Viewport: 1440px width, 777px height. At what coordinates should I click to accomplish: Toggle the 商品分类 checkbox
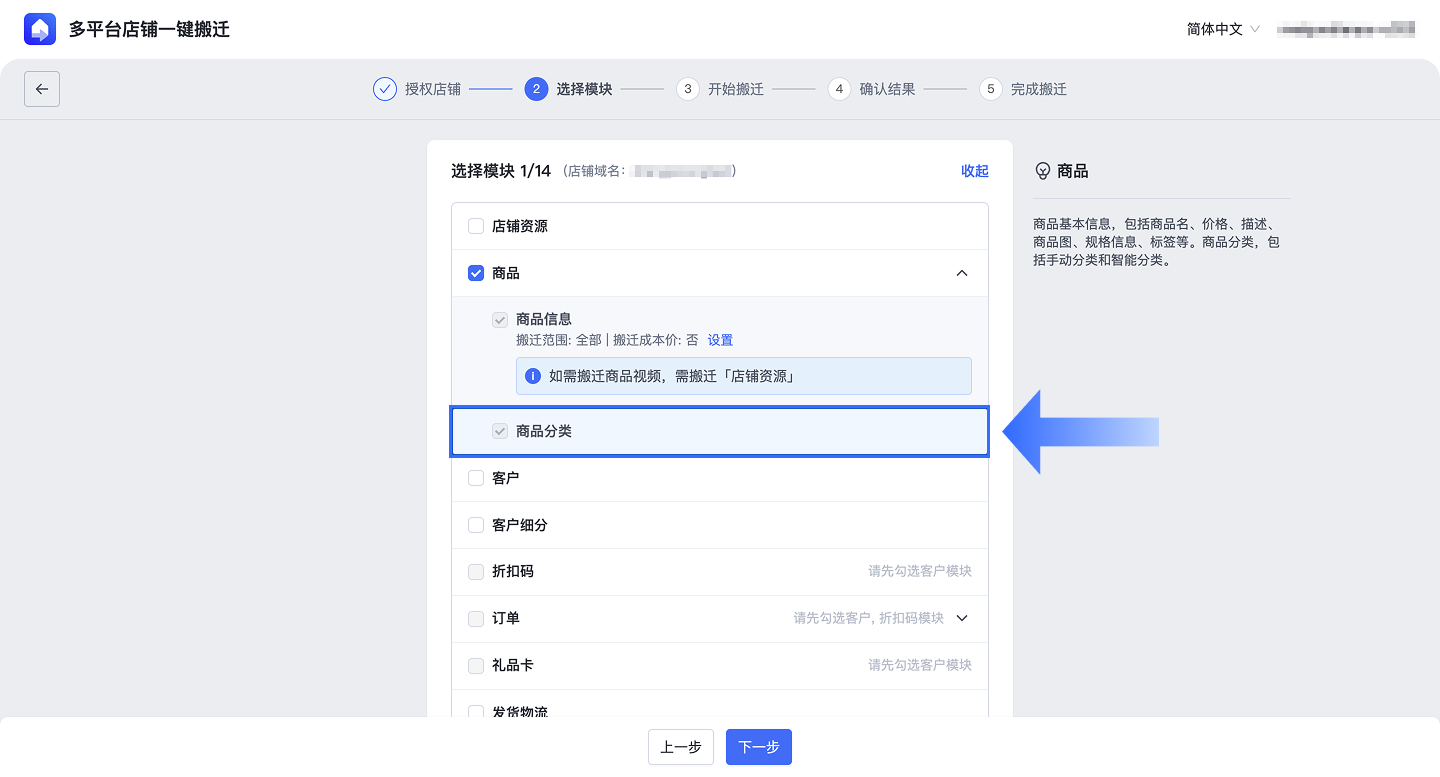pos(500,431)
